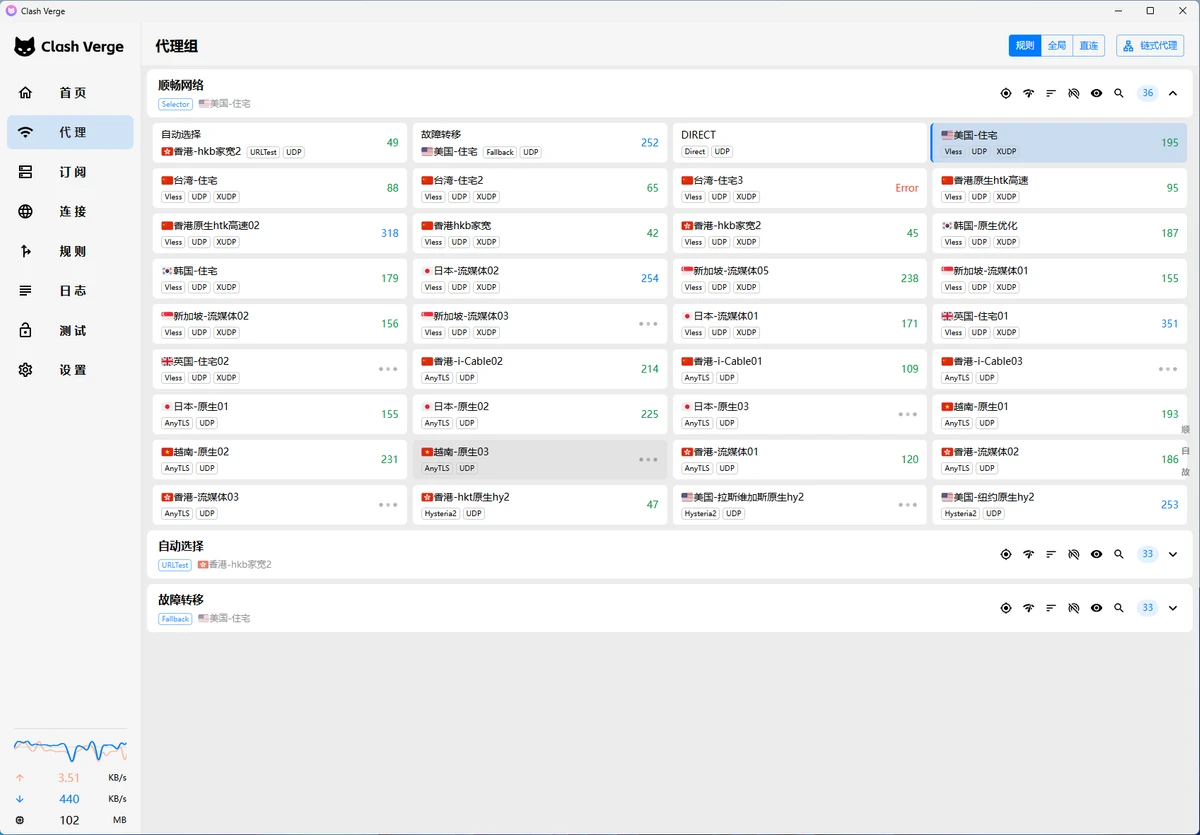Click the traffic graph in the sidebar
Screen dimensions: 1200x835
pos(70,749)
